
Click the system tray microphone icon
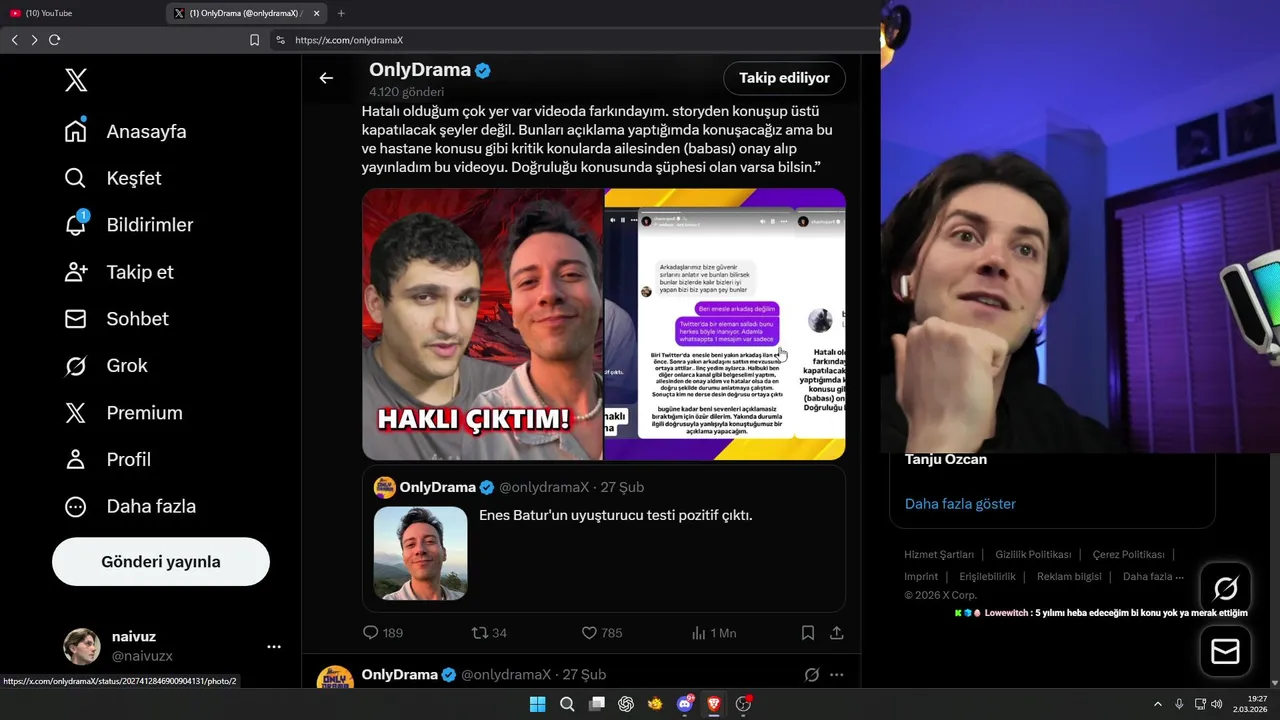click(x=1179, y=704)
